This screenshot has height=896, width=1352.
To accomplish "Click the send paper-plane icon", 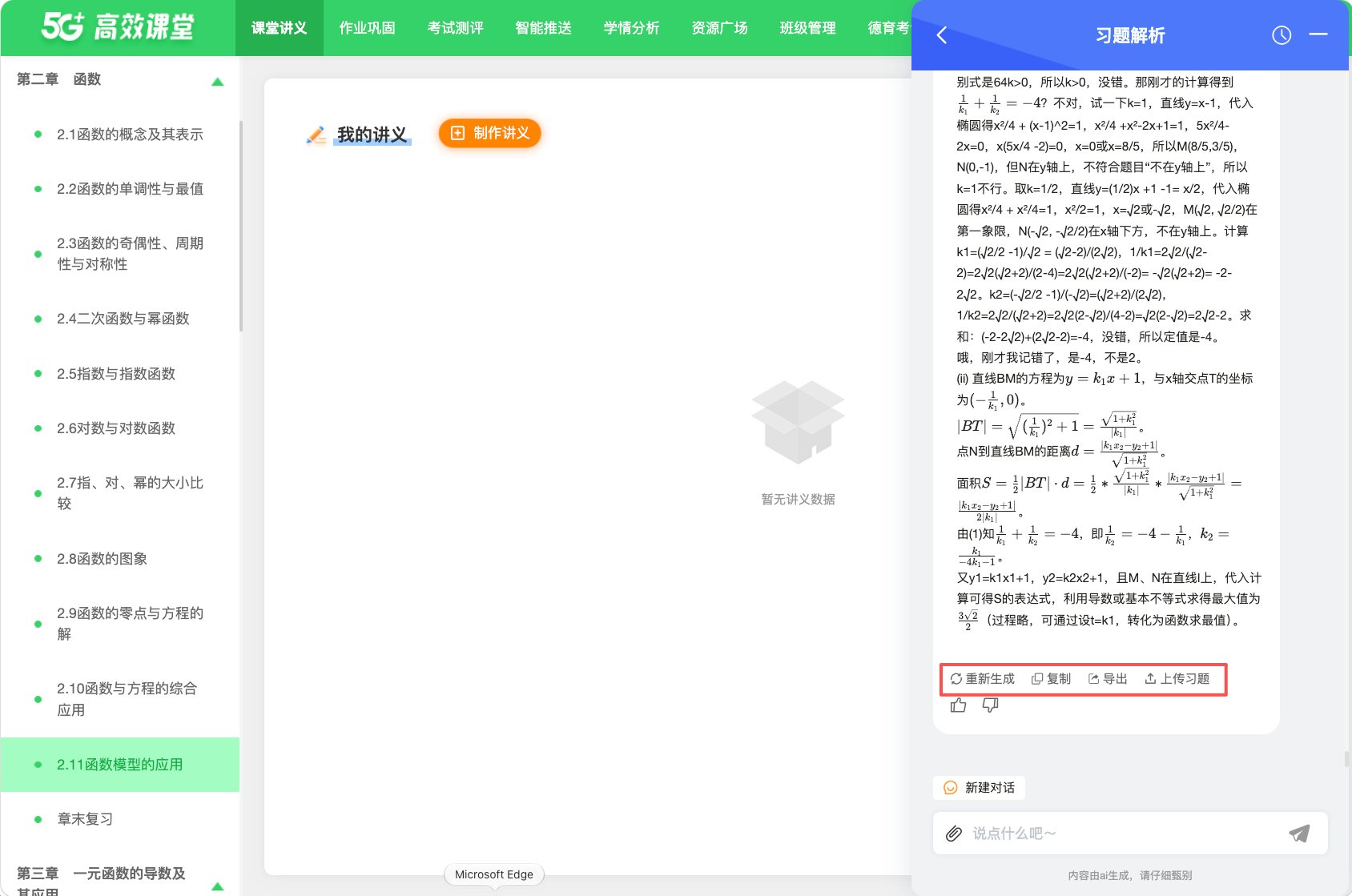I will pyautogui.click(x=1299, y=834).
